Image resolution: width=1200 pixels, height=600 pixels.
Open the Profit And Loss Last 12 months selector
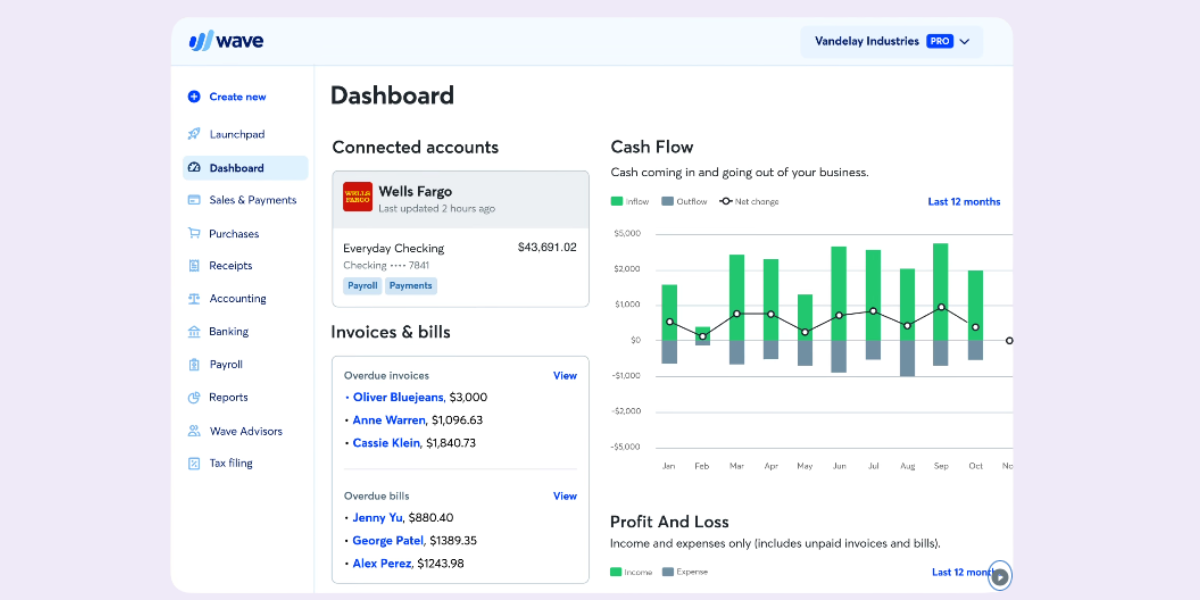tap(961, 572)
